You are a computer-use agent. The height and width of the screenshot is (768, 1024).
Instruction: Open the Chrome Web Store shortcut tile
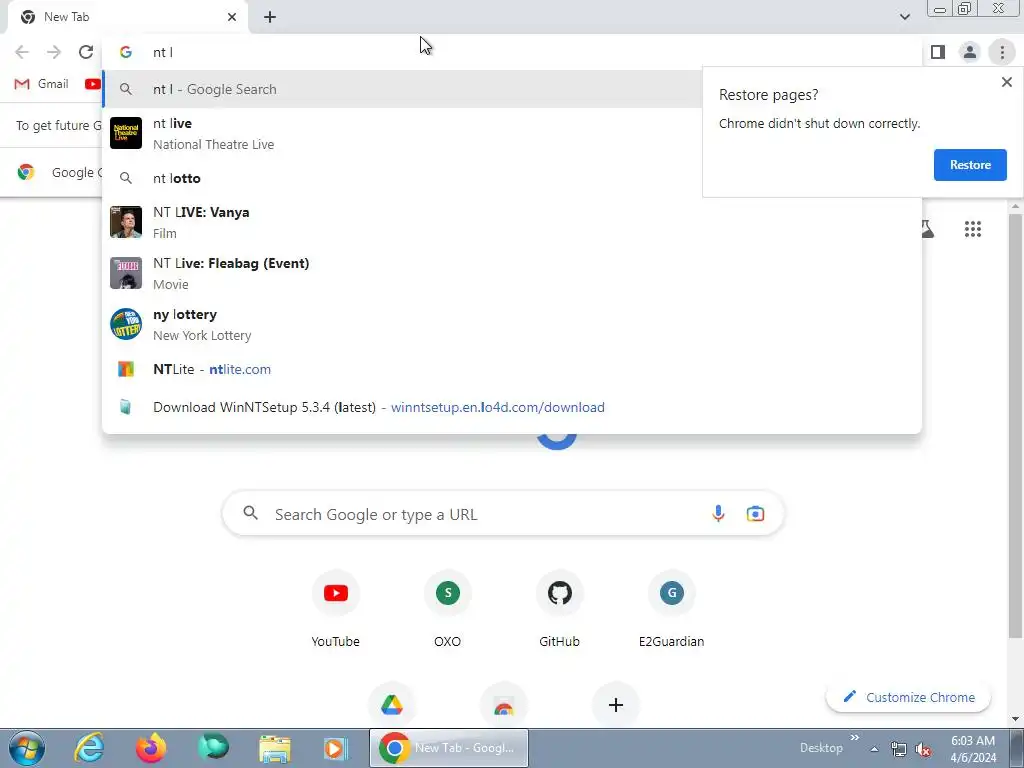tap(504, 705)
